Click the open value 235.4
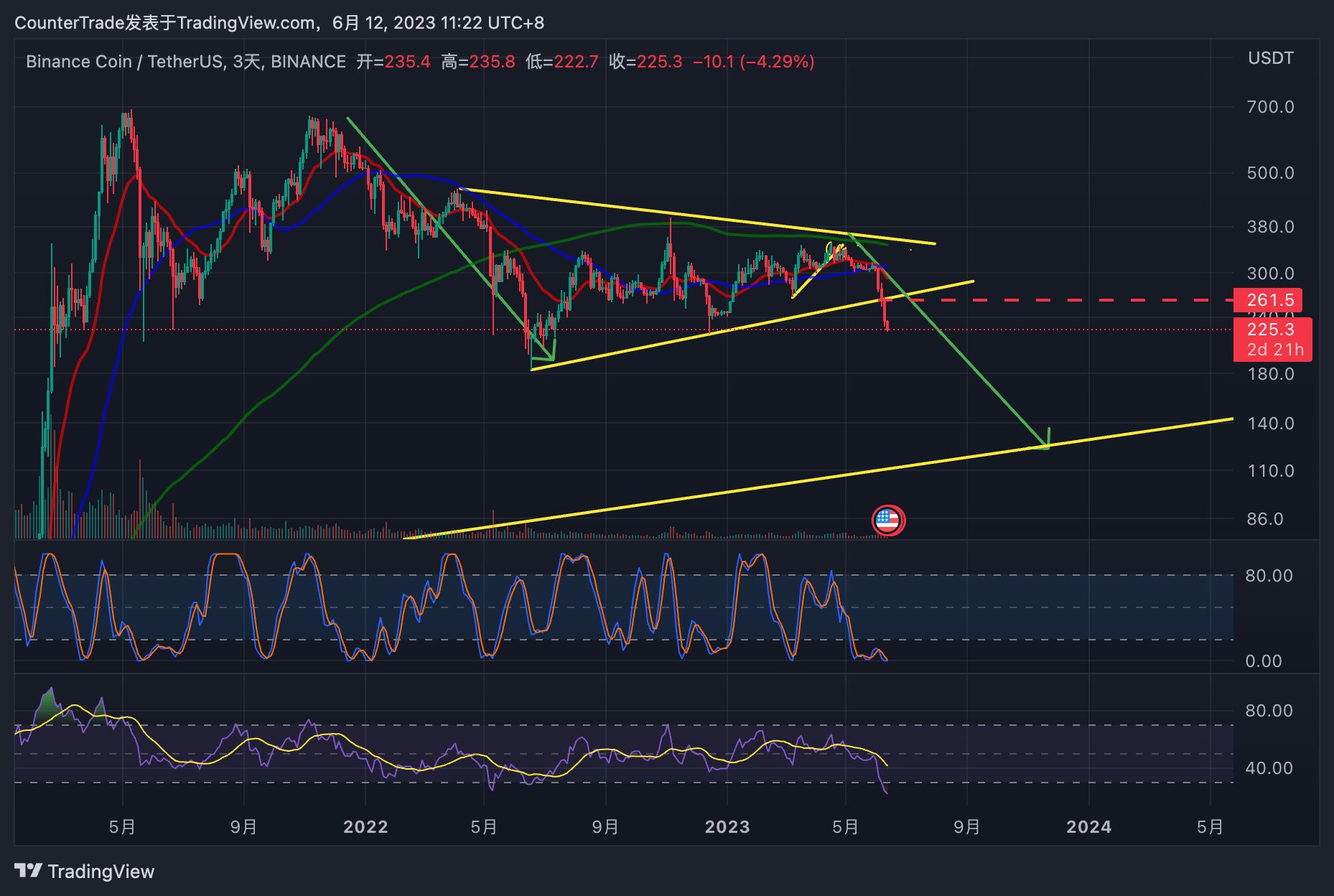Image resolution: width=1334 pixels, height=896 pixels. (407, 62)
